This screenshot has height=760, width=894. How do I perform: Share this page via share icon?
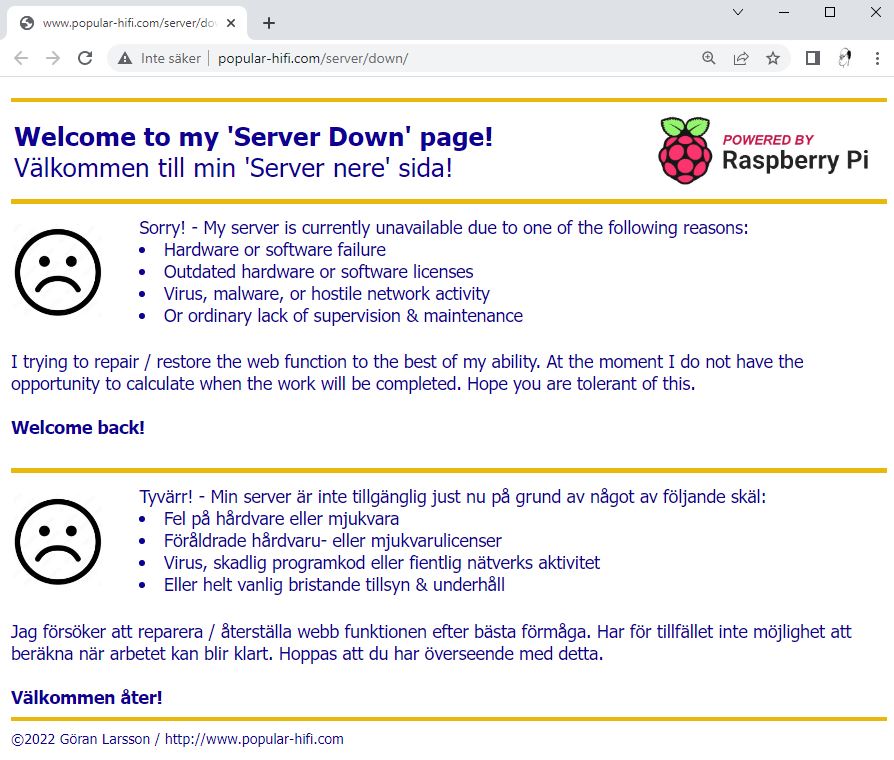(741, 58)
